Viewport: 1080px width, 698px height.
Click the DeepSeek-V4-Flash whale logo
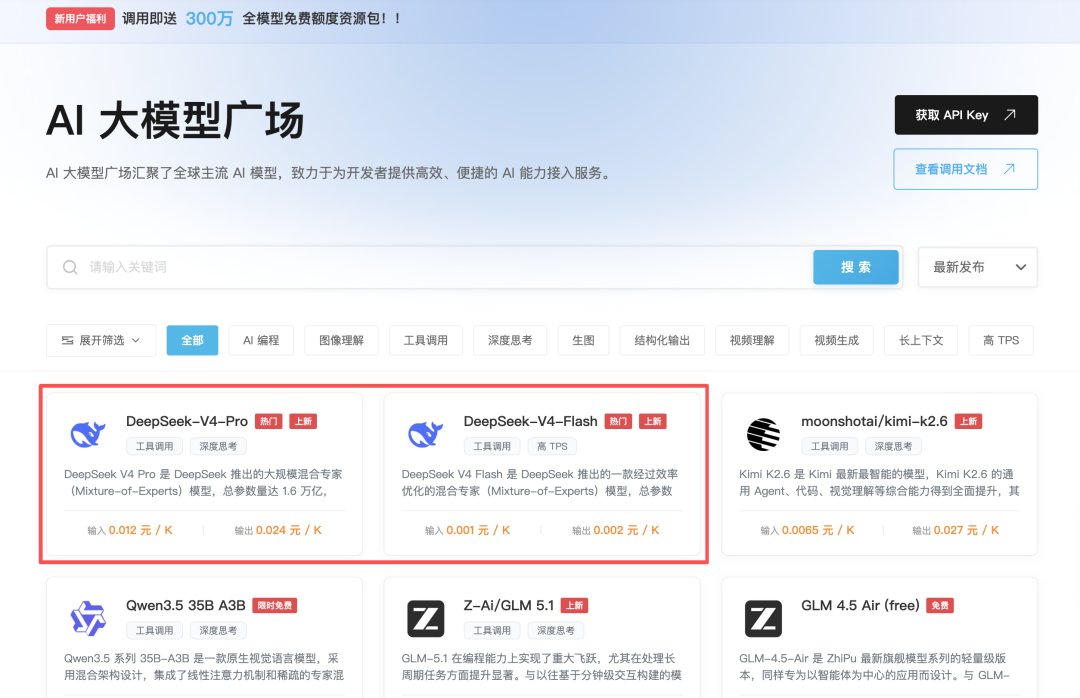tap(426, 434)
